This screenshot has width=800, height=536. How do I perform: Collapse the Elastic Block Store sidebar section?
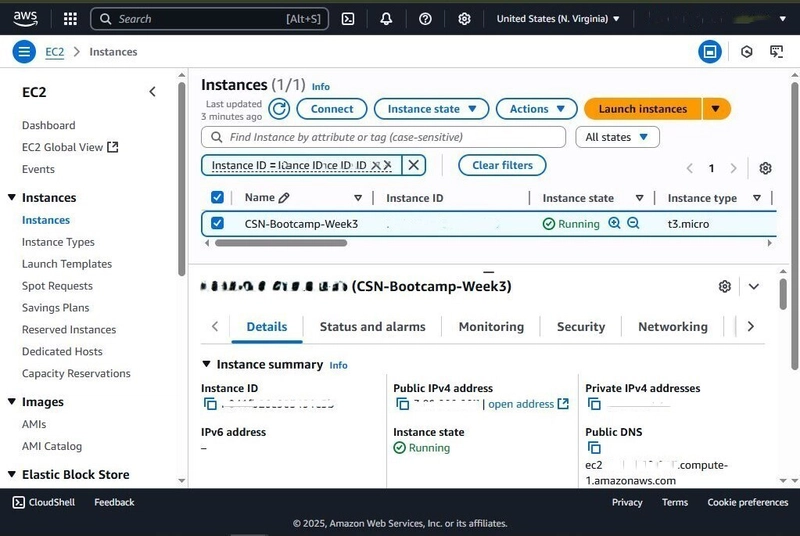tap(12, 474)
